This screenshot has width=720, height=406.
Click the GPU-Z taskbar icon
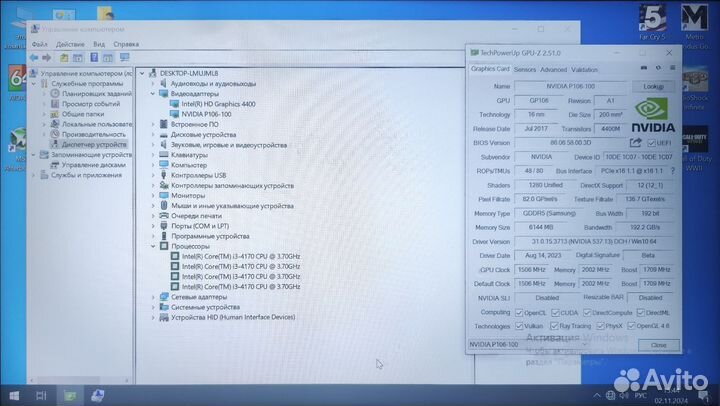tap(70, 395)
